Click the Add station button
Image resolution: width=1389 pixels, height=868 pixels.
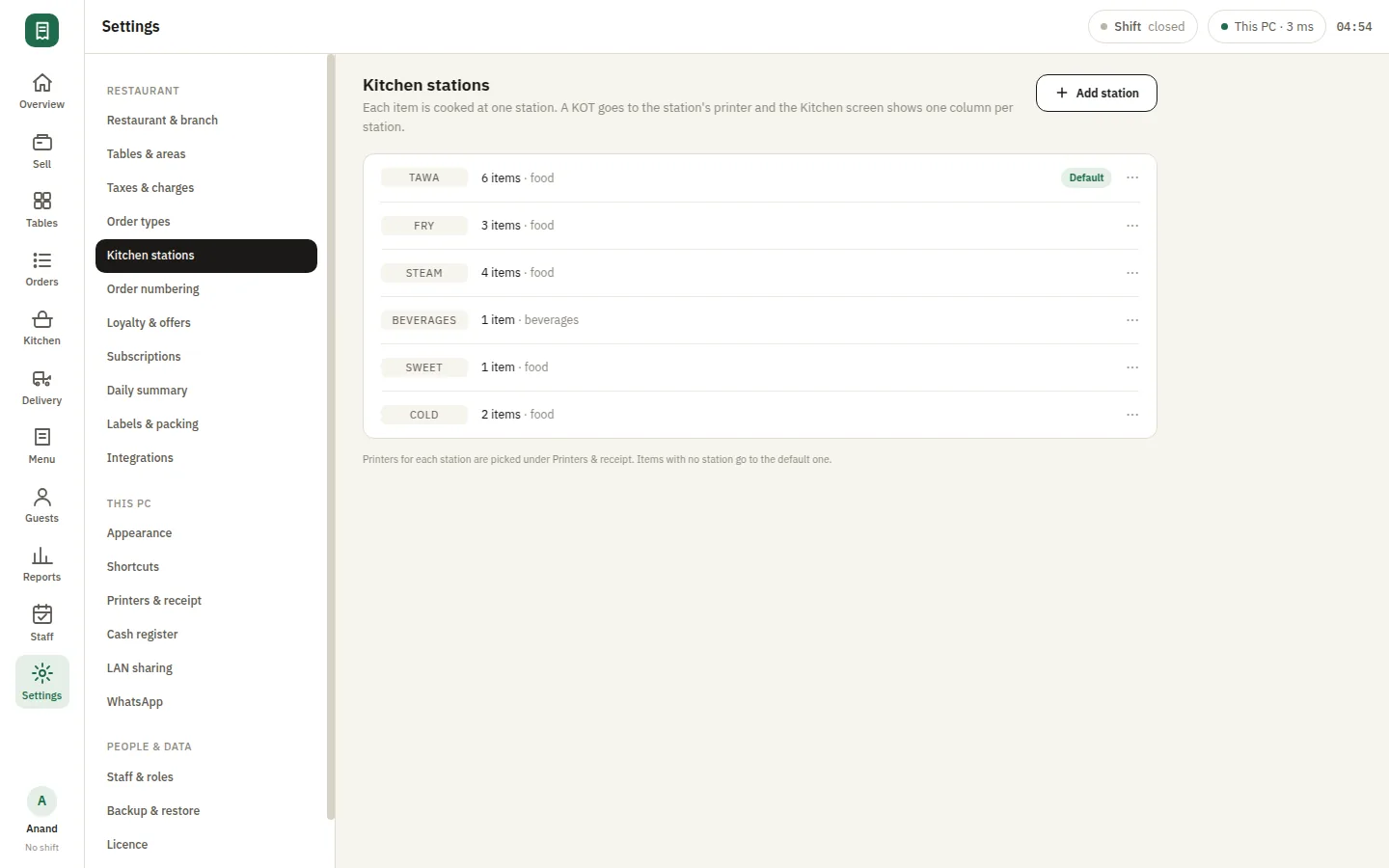pyautogui.click(x=1097, y=93)
